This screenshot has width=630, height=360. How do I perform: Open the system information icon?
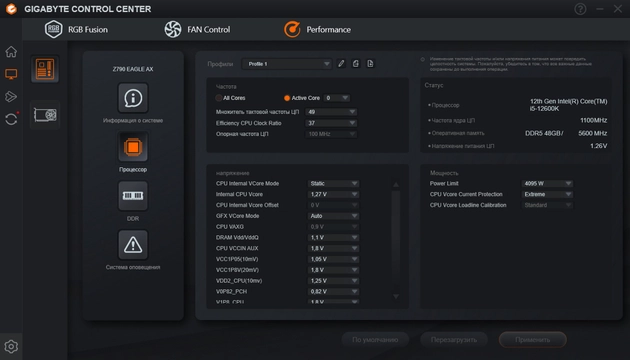133,98
